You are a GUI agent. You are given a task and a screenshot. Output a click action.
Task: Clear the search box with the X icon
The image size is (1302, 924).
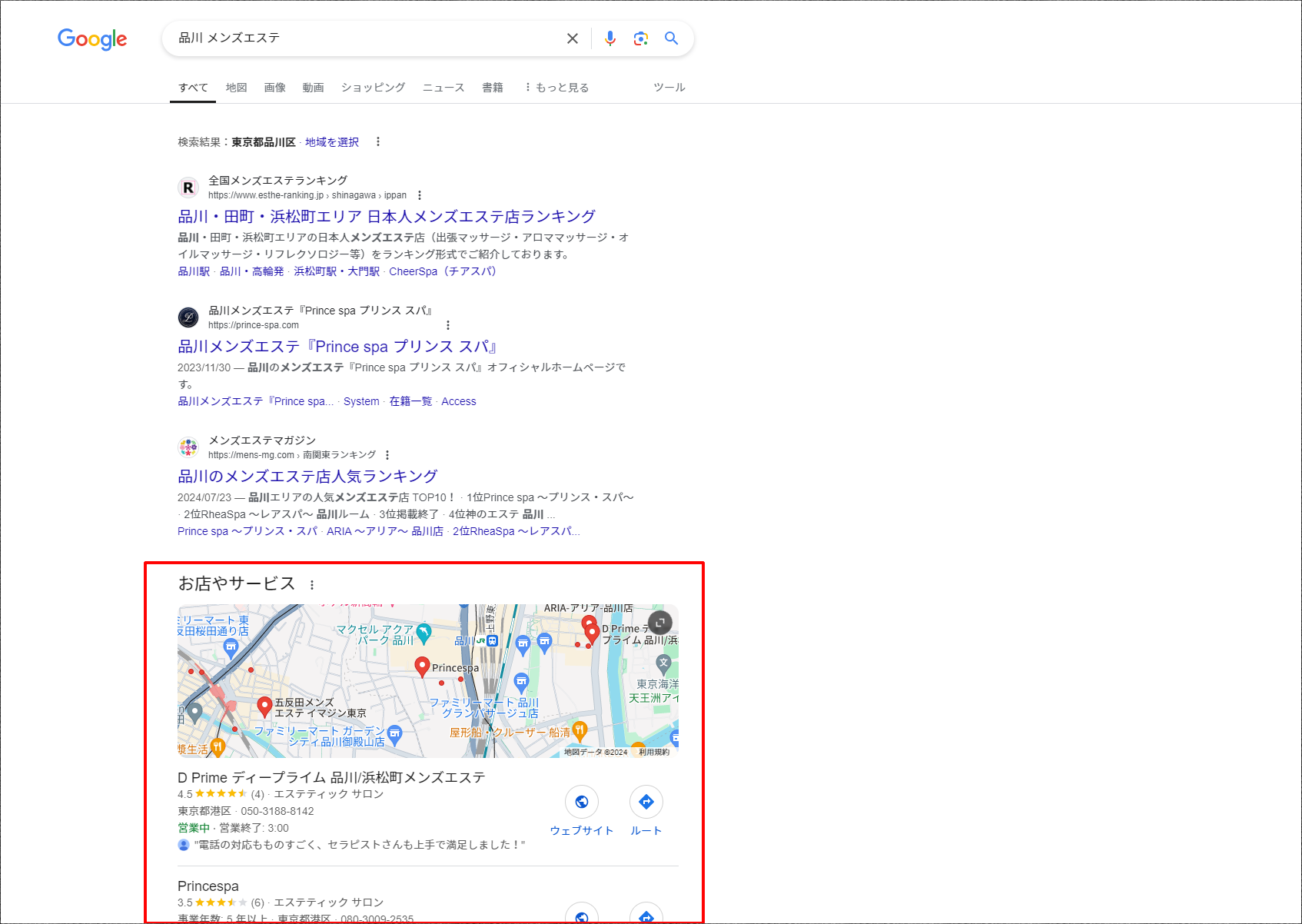(x=573, y=38)
